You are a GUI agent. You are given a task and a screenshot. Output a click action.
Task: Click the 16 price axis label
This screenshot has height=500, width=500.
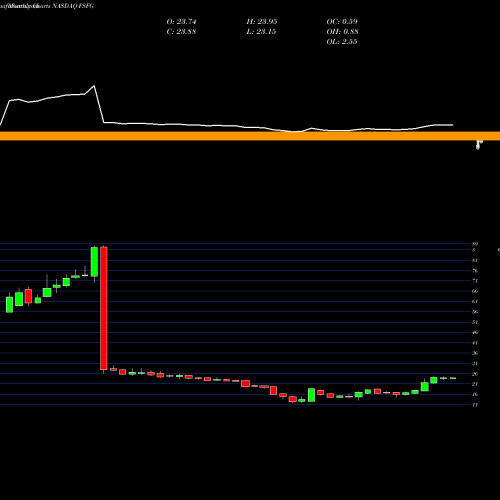coord(475,394)
